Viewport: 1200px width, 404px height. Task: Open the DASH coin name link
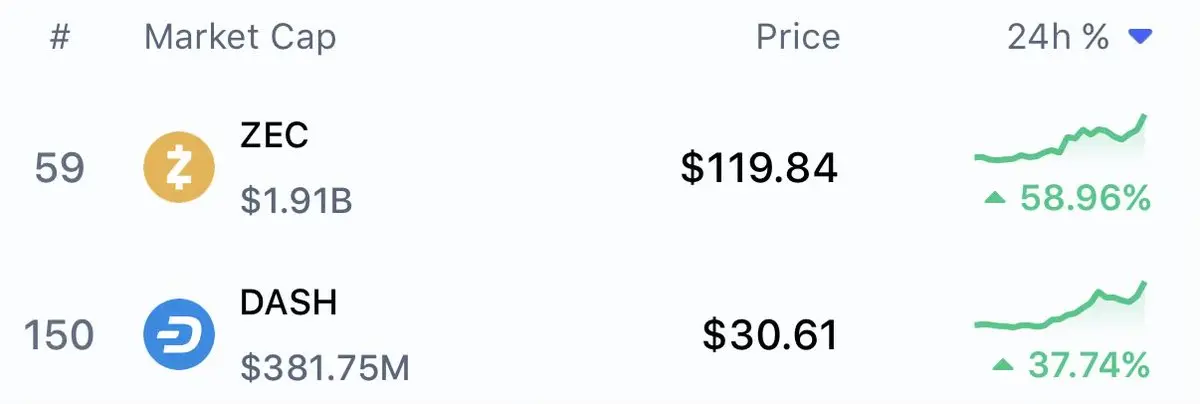coord(287,303)
